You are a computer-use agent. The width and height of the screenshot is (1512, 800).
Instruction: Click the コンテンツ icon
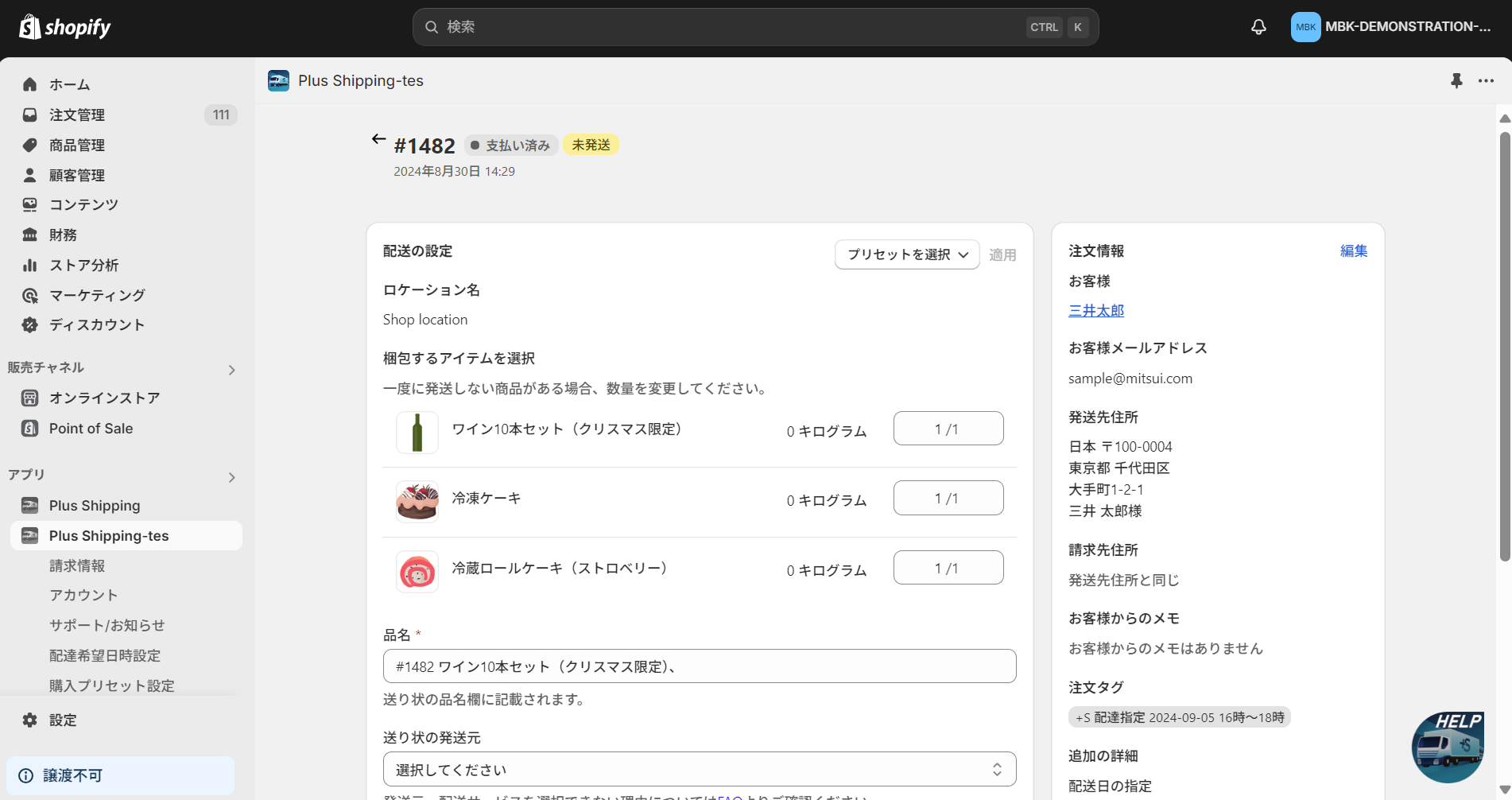30,204
